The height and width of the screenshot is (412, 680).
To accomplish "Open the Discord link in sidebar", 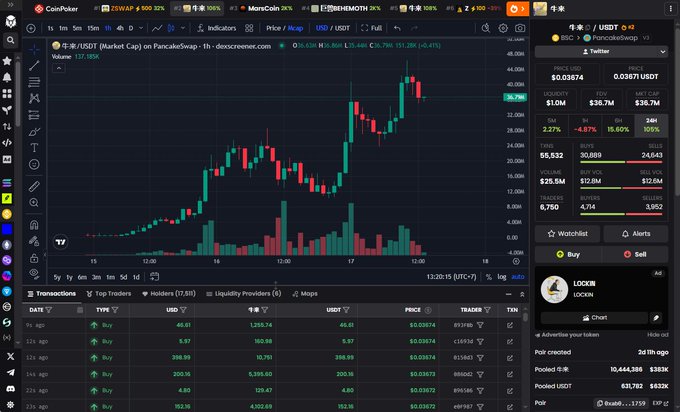I will pos(10,389).
